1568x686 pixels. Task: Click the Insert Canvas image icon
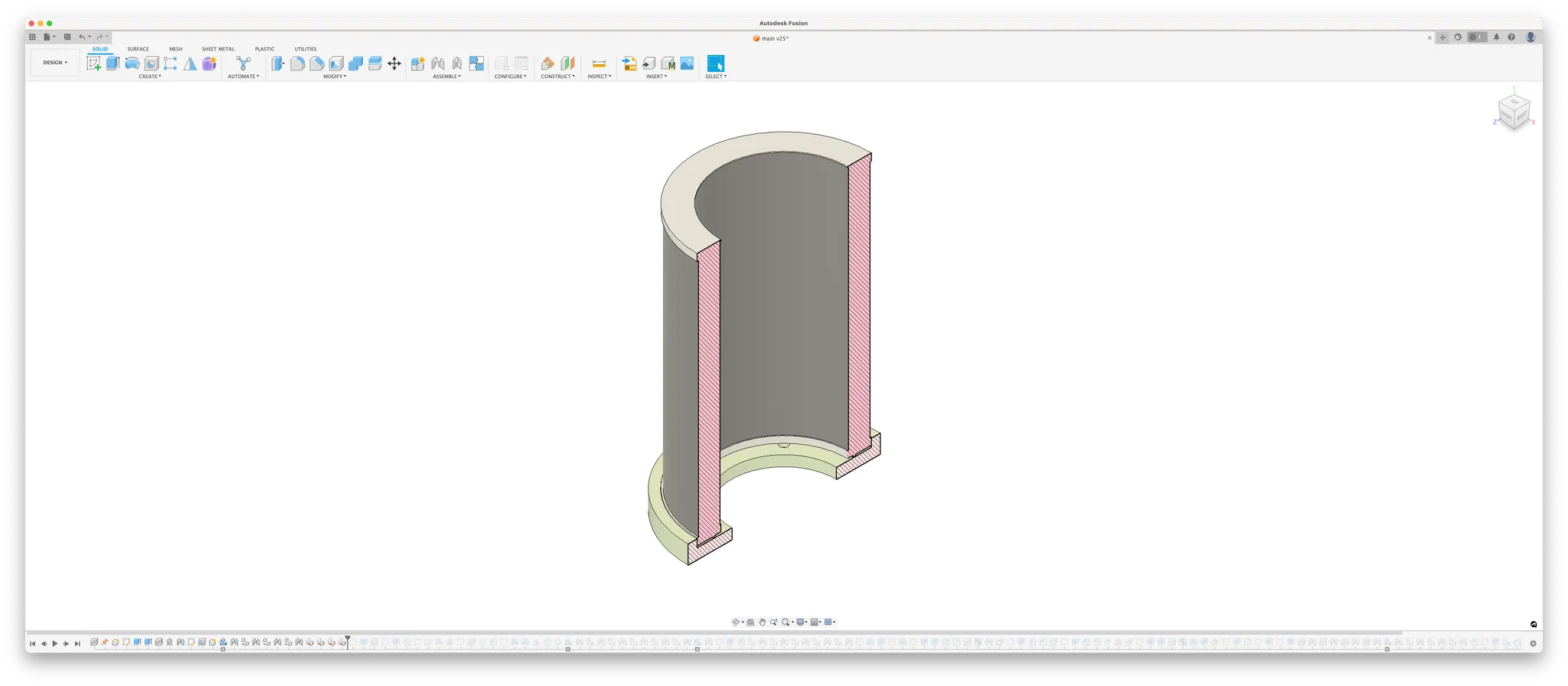(x=687, y=64)
